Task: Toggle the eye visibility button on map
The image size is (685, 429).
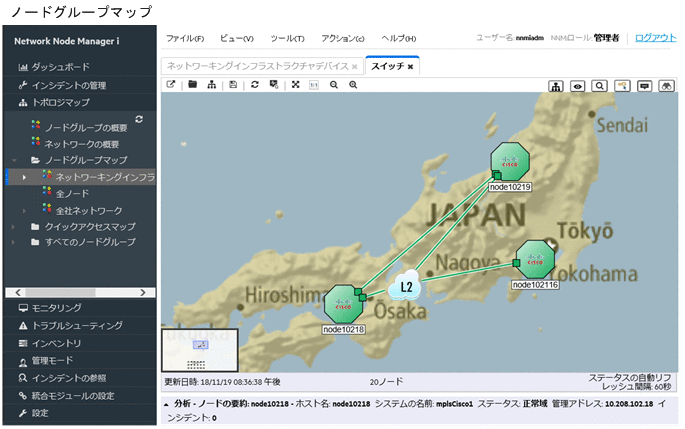Action: tap(578, 86)
